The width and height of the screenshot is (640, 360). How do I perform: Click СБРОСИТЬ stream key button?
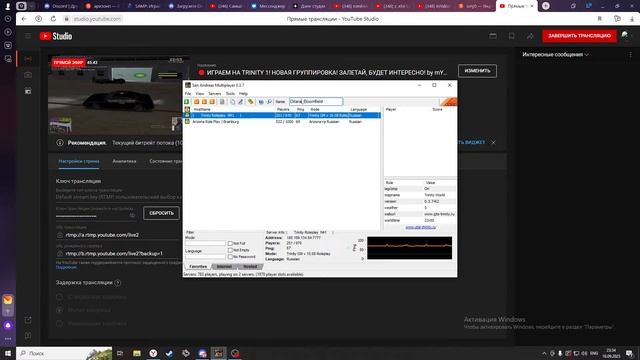coord(161,213)
